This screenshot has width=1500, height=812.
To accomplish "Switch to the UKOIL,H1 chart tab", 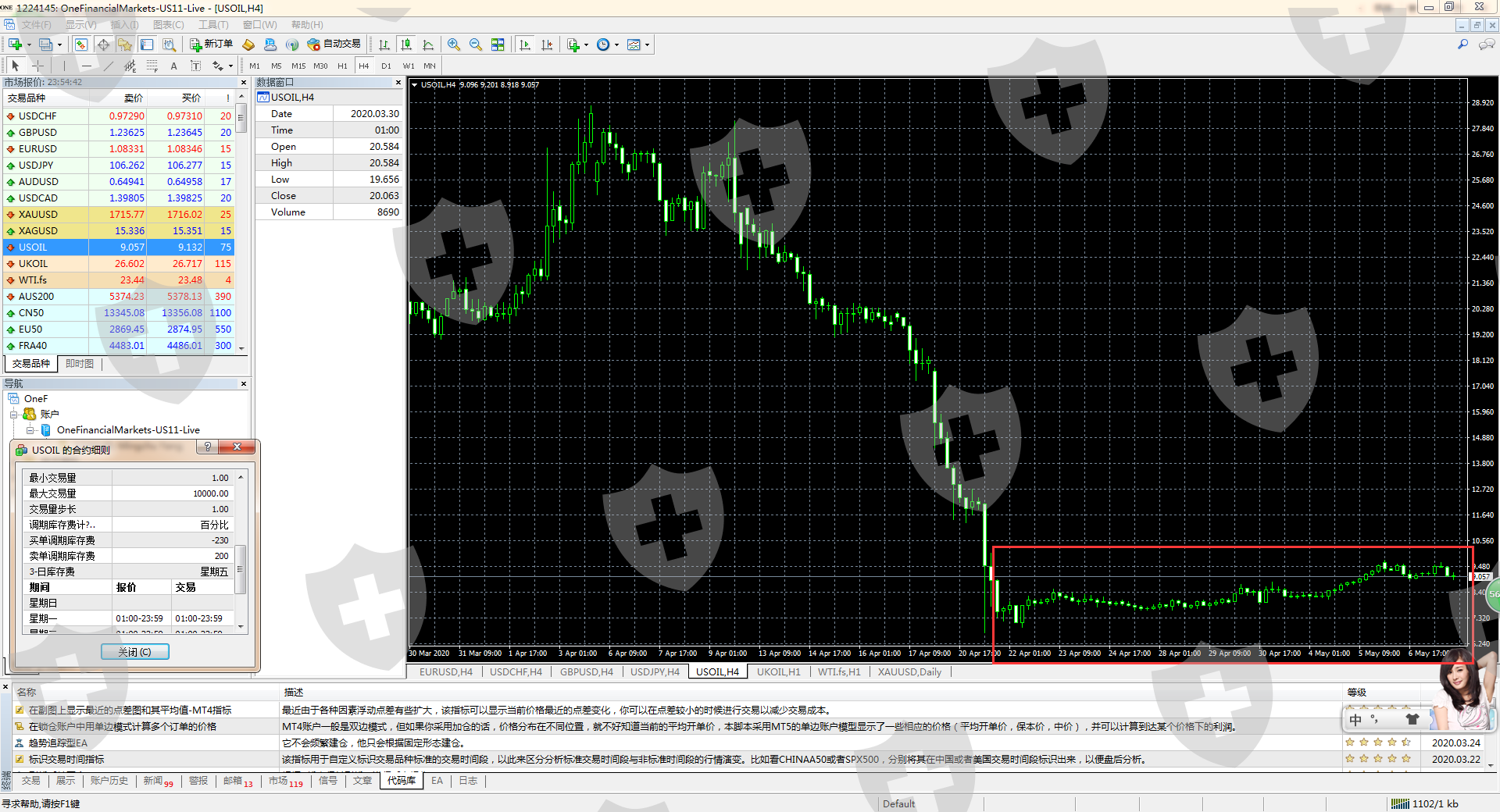I will [778, 672].
